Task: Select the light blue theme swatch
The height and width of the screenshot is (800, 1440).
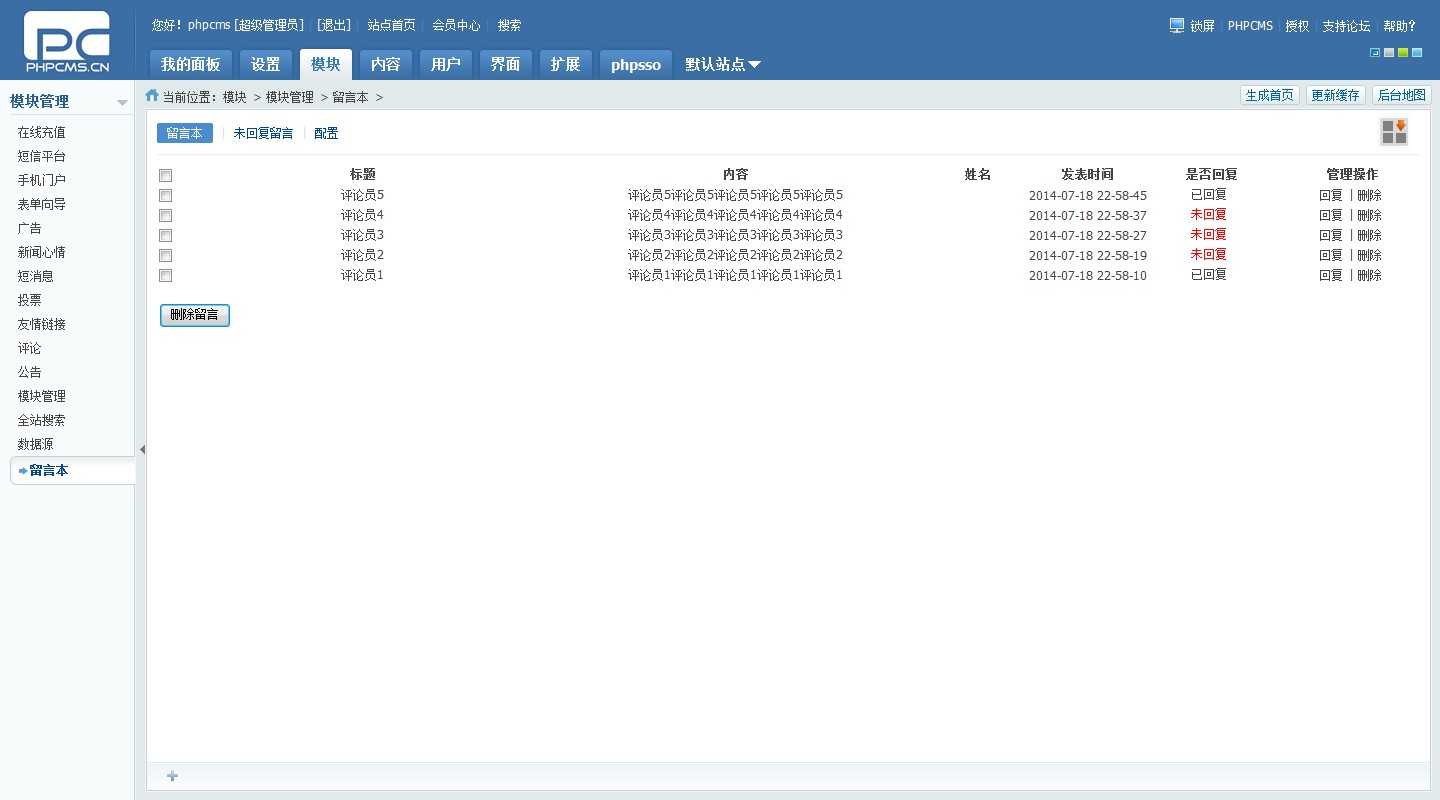Action: click(1417, 53)
